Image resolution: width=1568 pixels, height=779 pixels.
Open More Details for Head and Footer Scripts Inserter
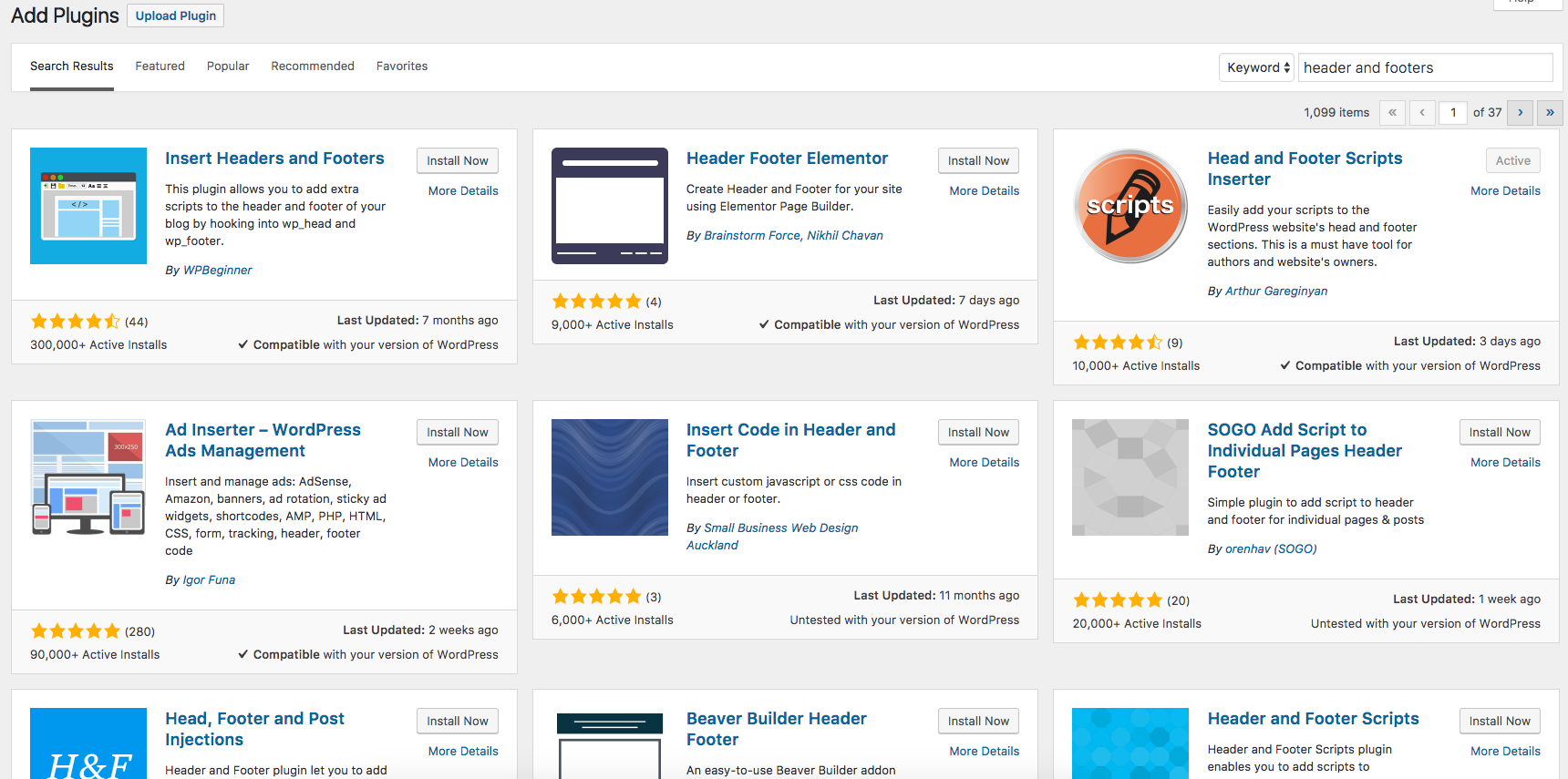[1505, 191]
